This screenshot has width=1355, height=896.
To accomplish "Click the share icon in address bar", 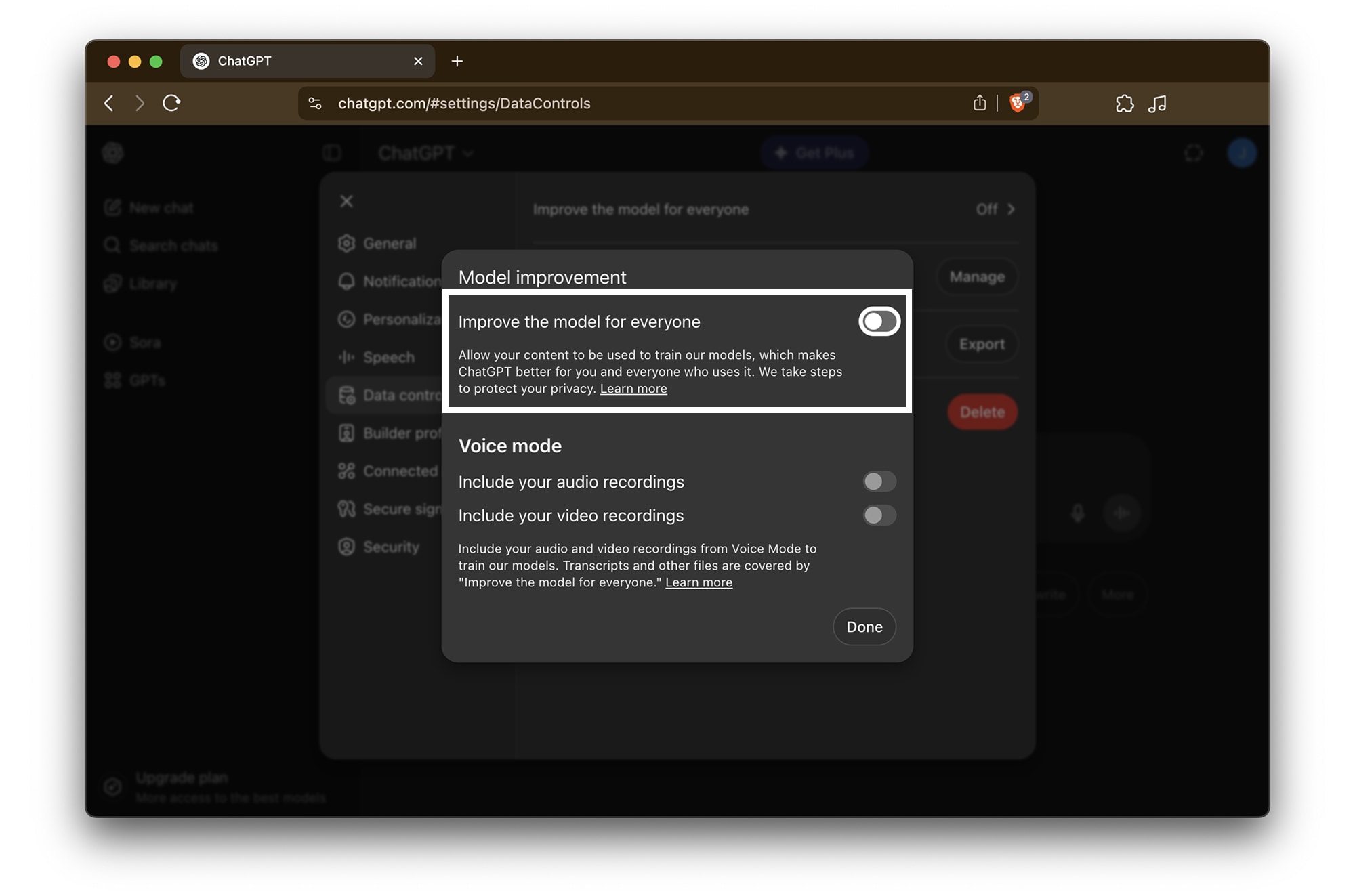I will 980,103.
